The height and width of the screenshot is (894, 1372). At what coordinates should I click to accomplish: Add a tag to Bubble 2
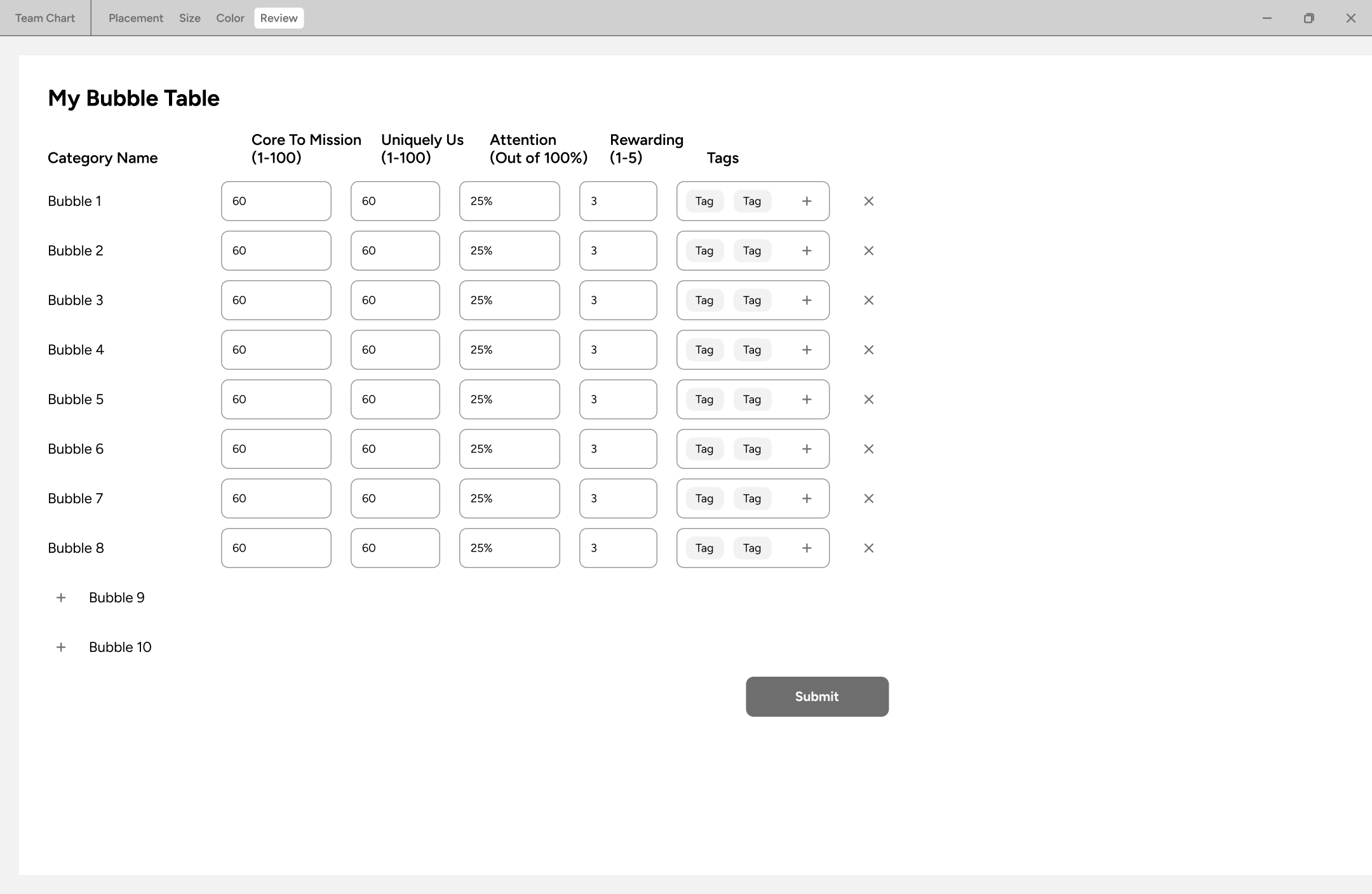807,251
